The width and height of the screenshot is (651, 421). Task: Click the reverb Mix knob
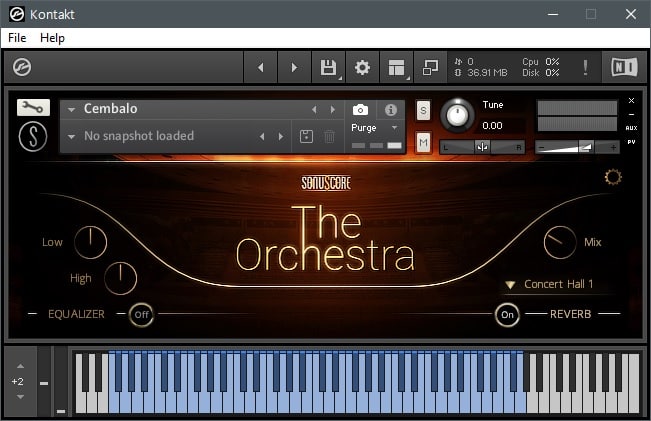[x=560, y=242]
